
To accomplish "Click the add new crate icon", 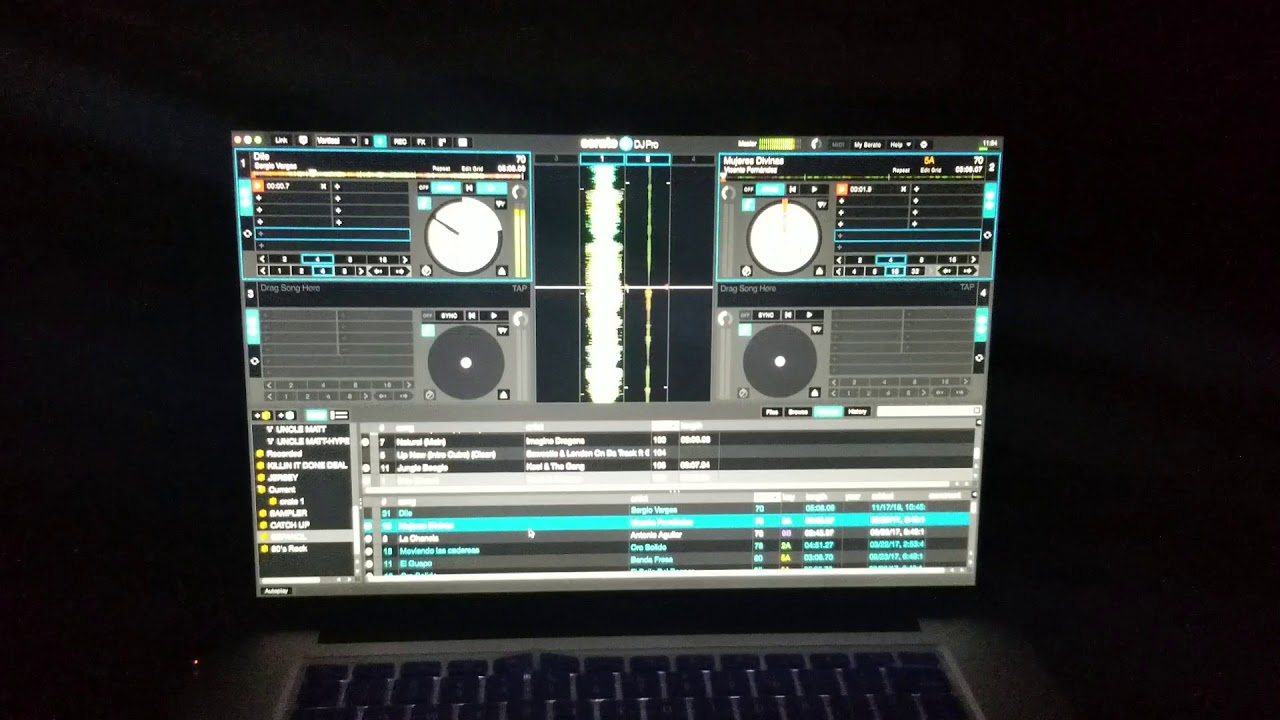I will (x=262, y=415).
